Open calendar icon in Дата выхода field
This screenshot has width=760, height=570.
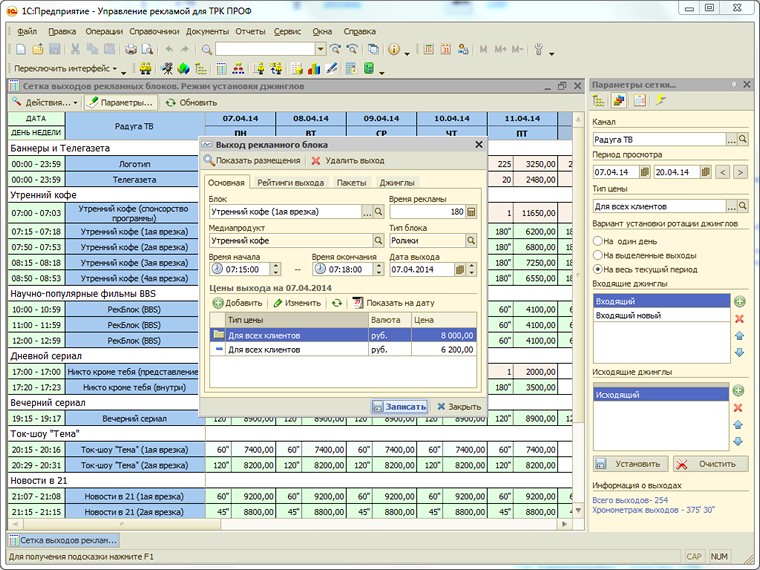[460, 269]
